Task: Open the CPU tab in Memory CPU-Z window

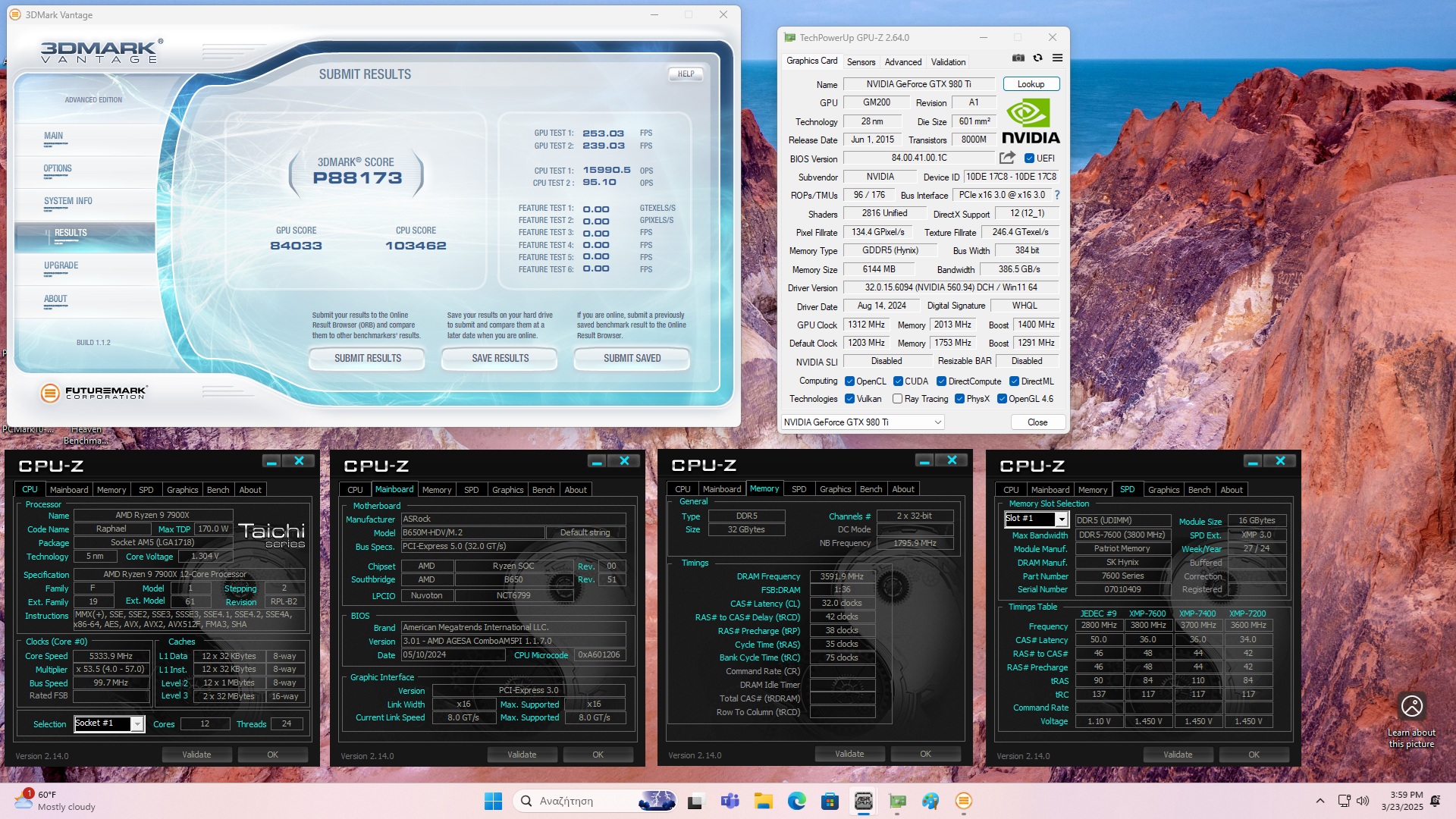Action: (682, 489)
